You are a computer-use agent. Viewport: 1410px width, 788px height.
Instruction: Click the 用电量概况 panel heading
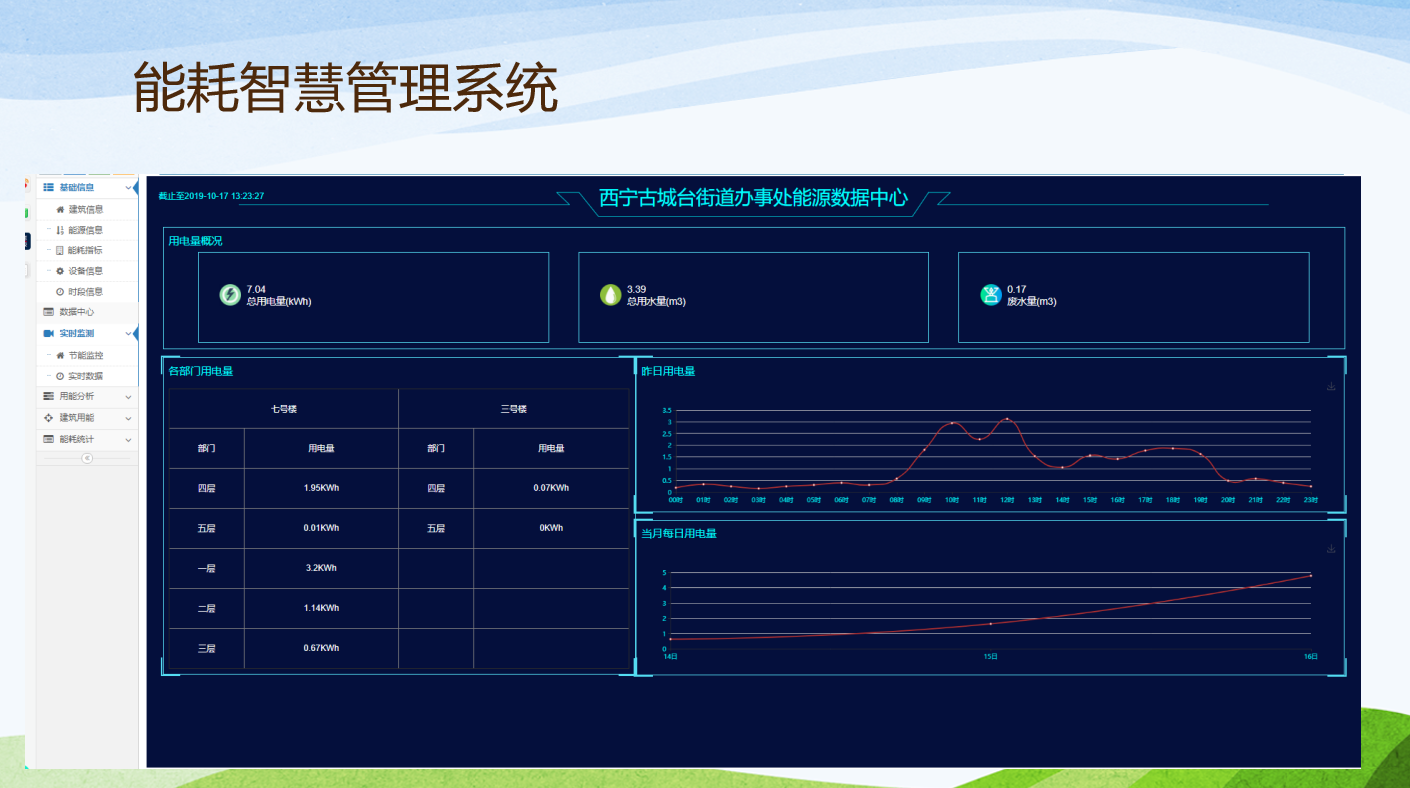click(x=195, y=241)
